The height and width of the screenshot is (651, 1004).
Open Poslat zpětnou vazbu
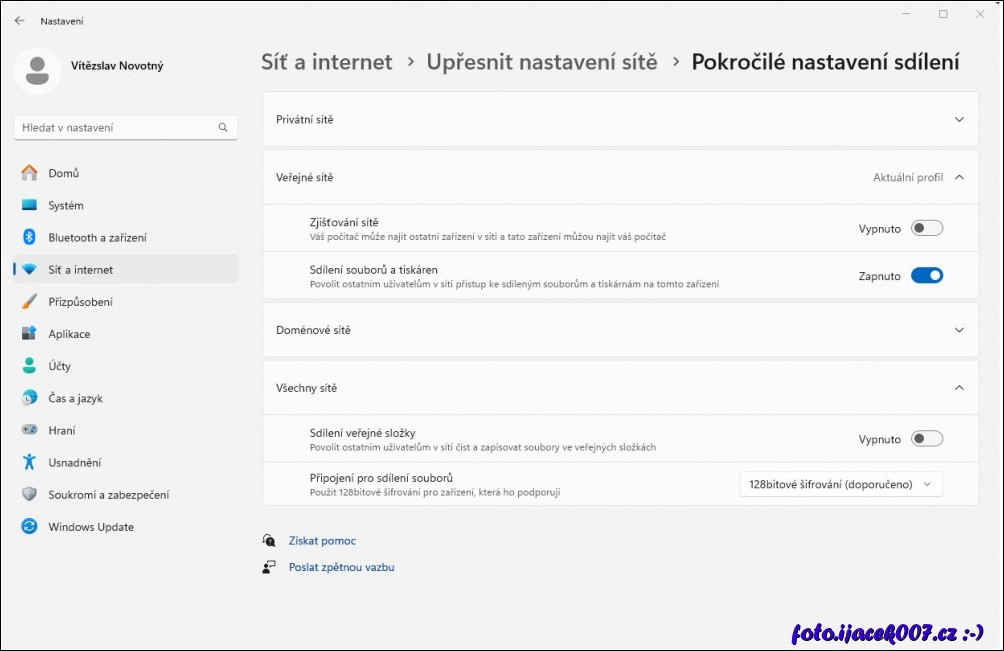pos(340,567)
